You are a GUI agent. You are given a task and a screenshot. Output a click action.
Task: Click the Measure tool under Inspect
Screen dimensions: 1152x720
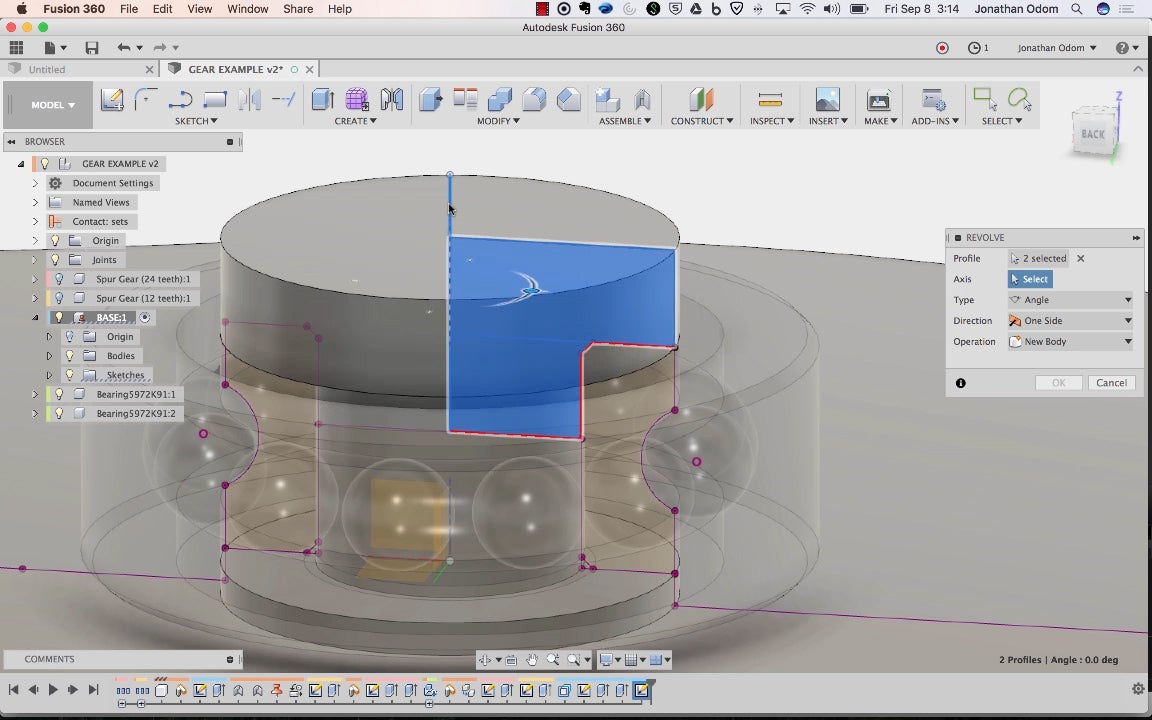[770, 99]
